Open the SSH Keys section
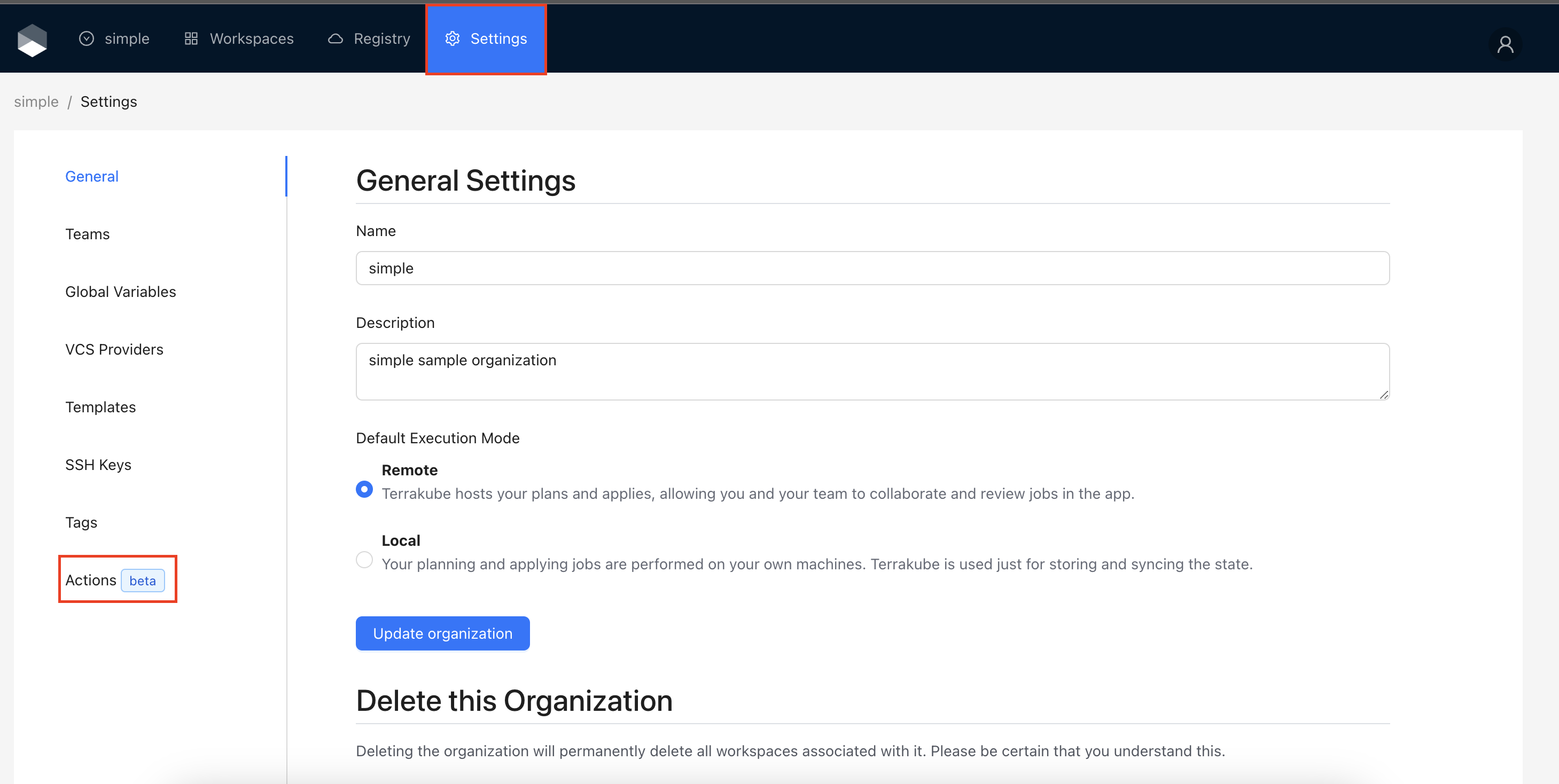Screen dimensions: 1559x784 98,465
